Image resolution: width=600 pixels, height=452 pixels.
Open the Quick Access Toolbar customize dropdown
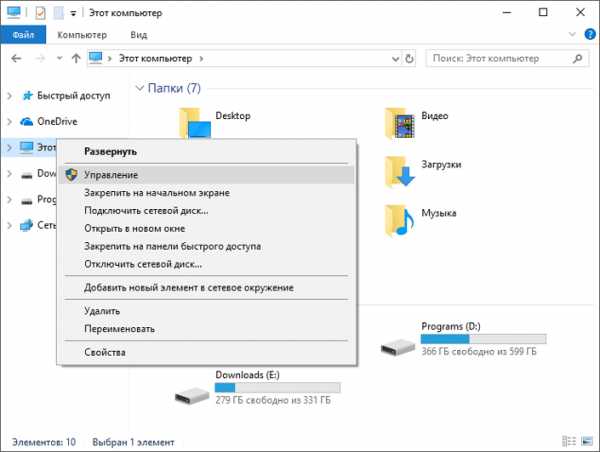pos(73,14)
